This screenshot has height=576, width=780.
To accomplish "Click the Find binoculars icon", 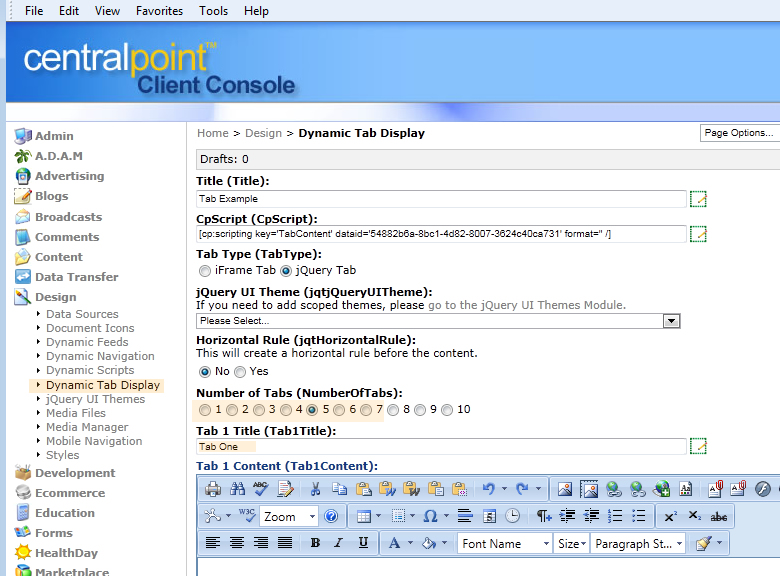I will click(237, 489).
